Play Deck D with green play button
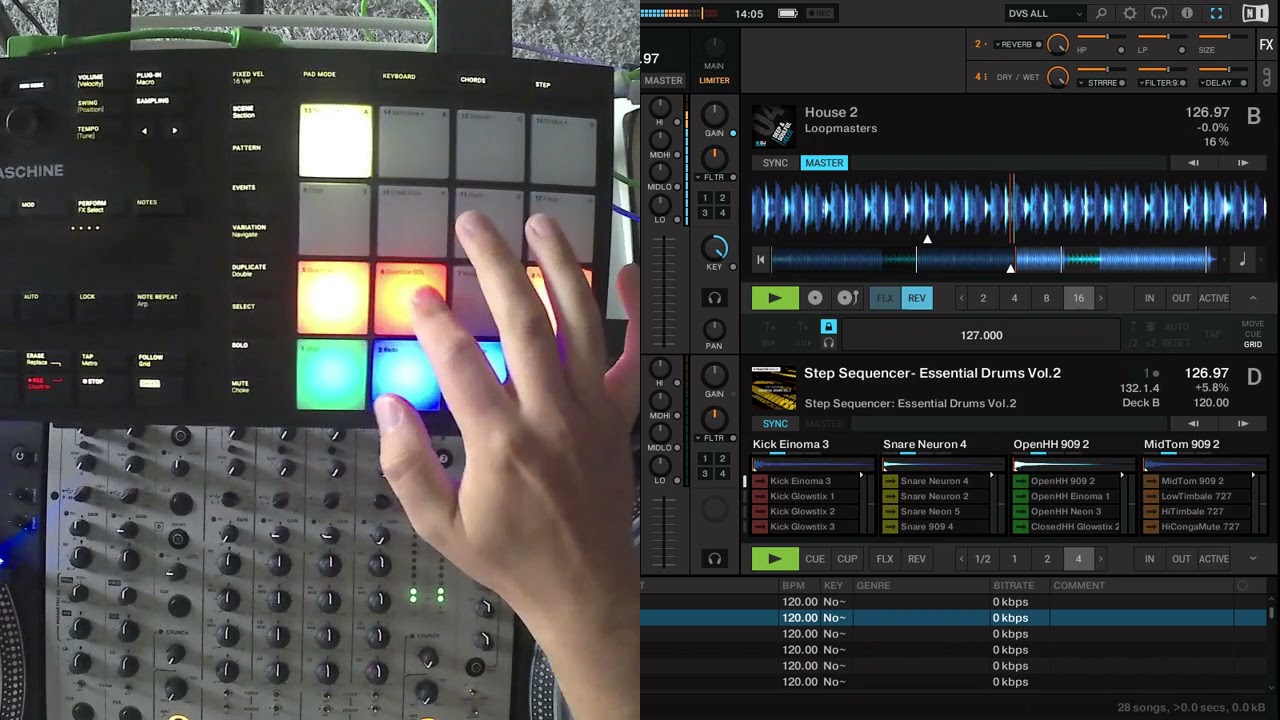Image resolution: width=1280 pixels, height=720 pixels. [x=775, y=559]
